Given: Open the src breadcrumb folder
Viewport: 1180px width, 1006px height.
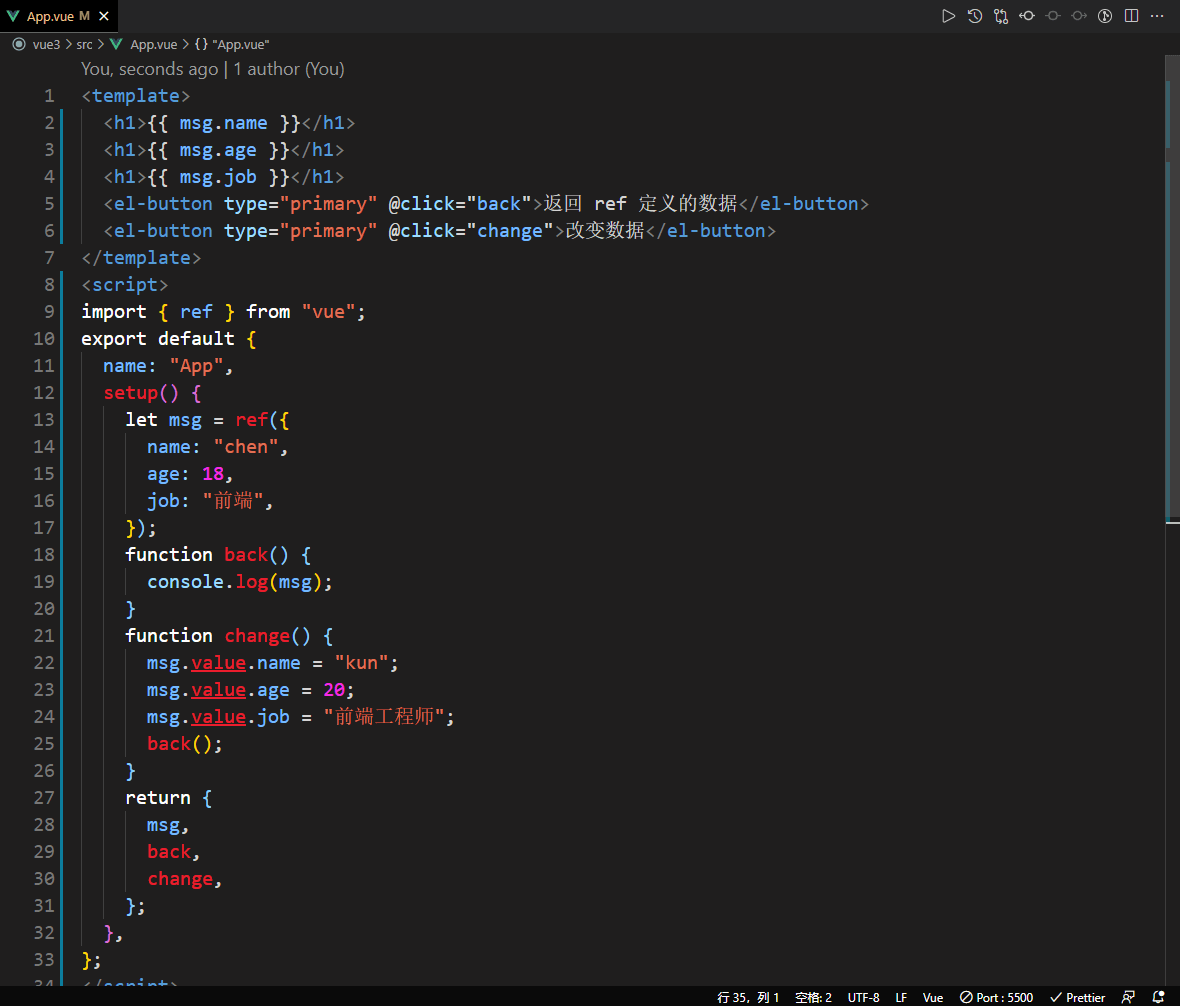Looking at the screenshot, I should click(84, 44).
